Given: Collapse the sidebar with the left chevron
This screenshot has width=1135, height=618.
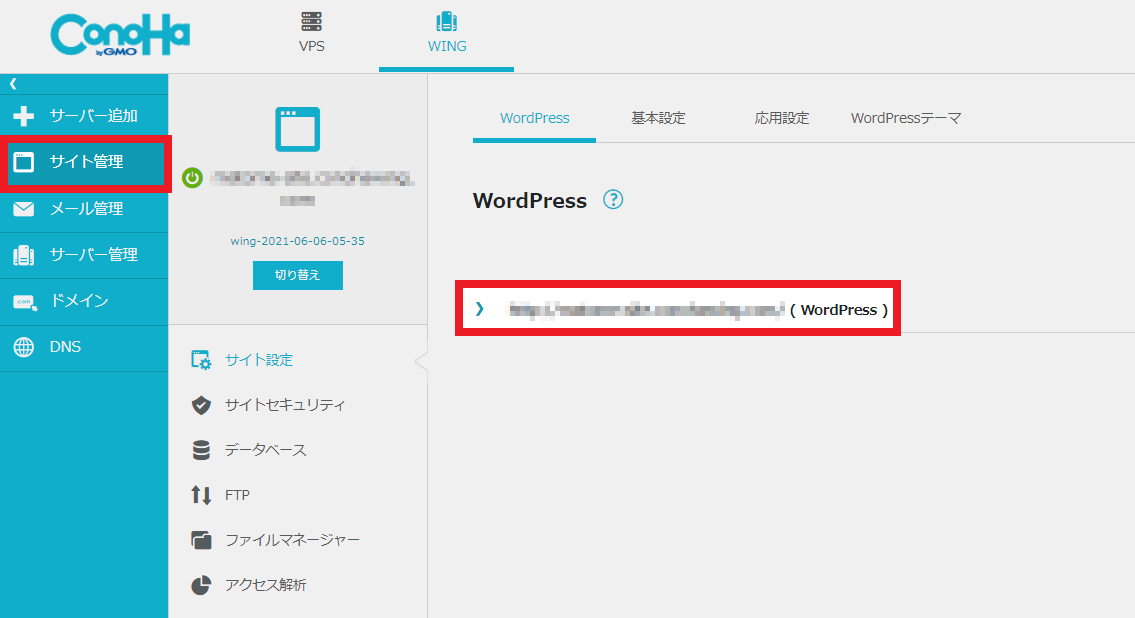Looking at the screenshot, I should [x=13, y=84].
